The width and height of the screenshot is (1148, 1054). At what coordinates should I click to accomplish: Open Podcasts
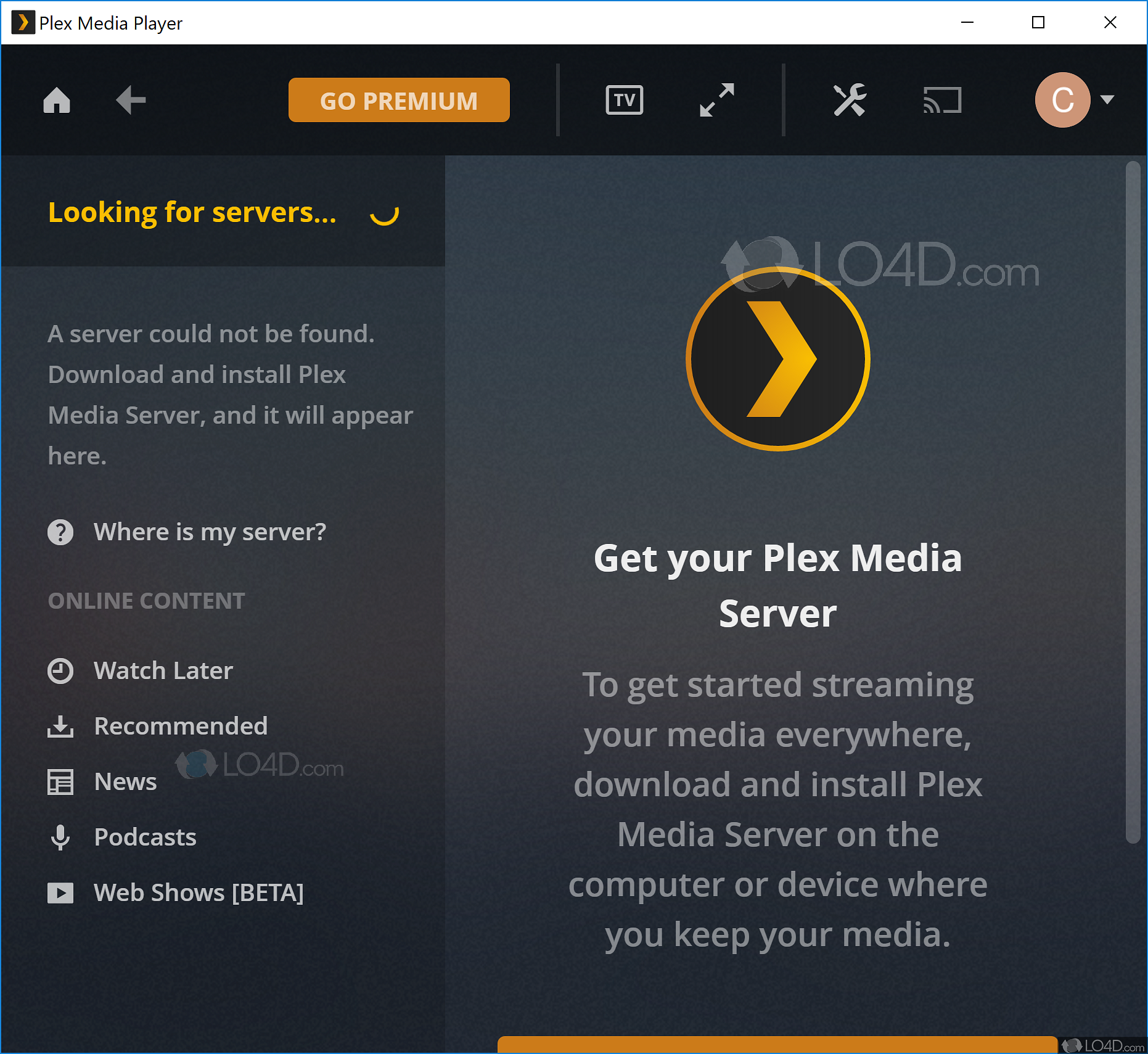[145, 838]
